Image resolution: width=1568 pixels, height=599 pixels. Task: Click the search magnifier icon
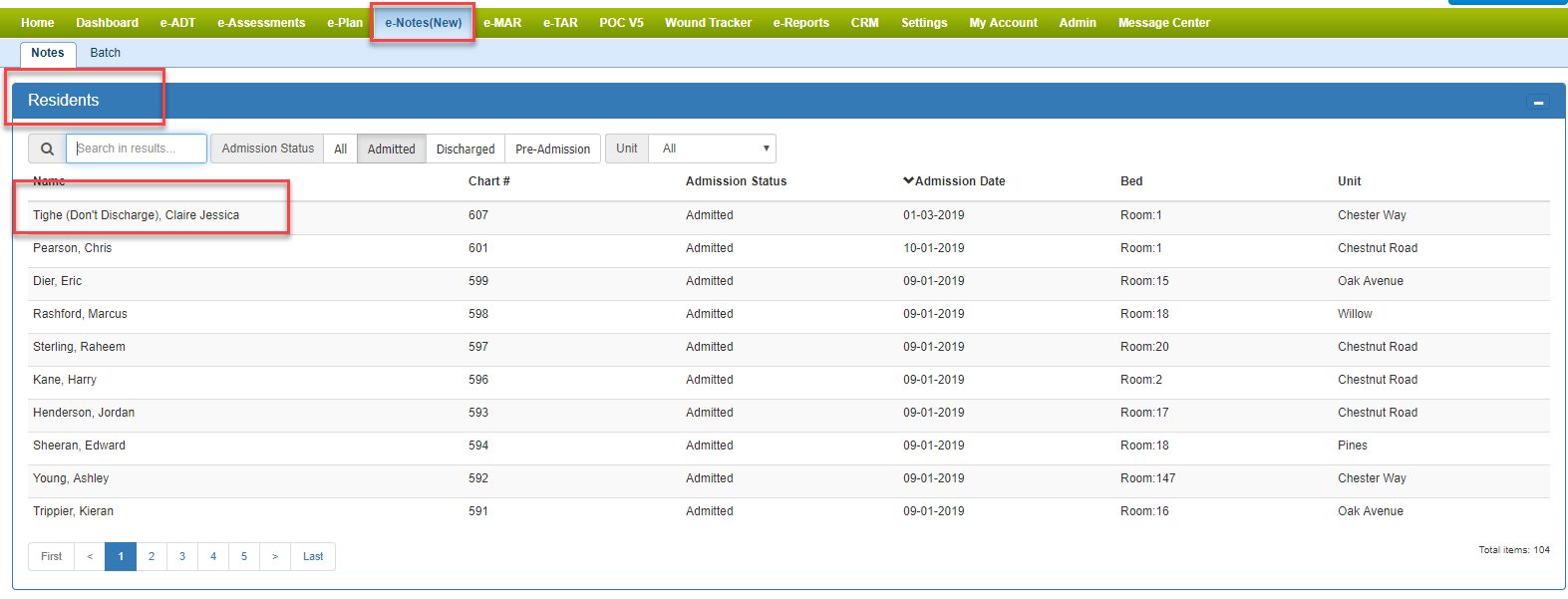[x=47, y=149]
